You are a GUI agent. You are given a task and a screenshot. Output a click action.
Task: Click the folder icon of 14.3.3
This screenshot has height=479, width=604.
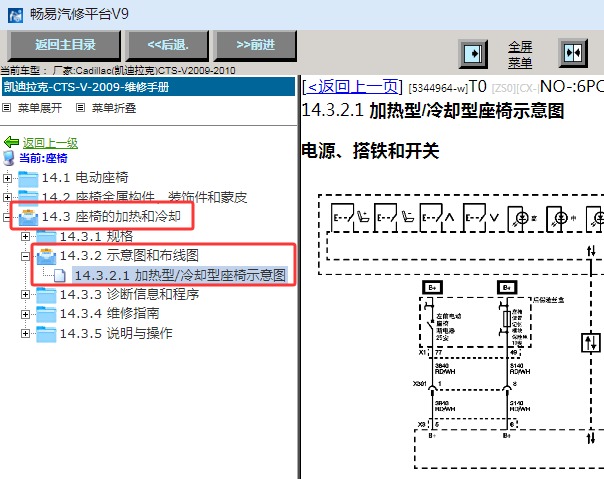point(46,295)
